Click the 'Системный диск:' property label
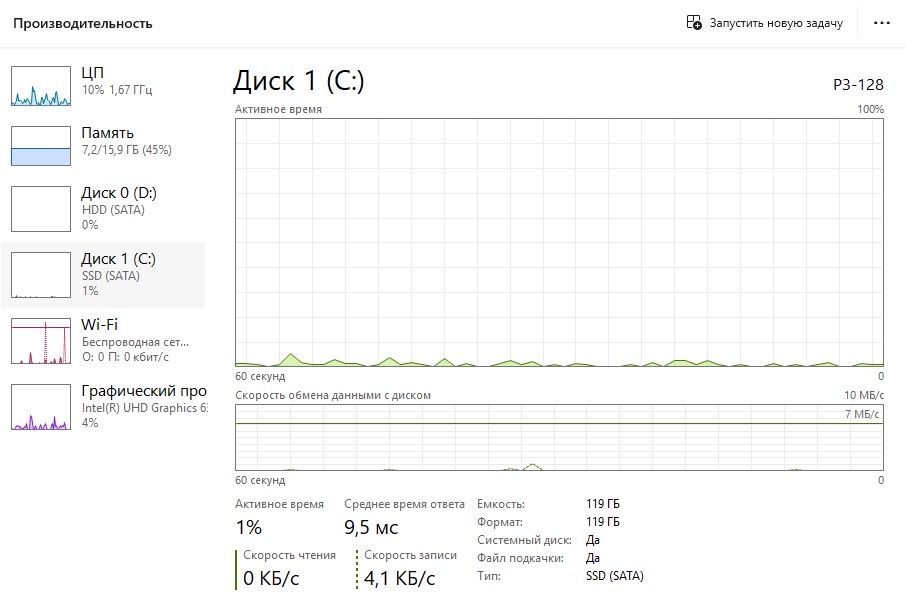Image resolution: width=905 pixels, height=605 pixels. (x=524, y=540)
